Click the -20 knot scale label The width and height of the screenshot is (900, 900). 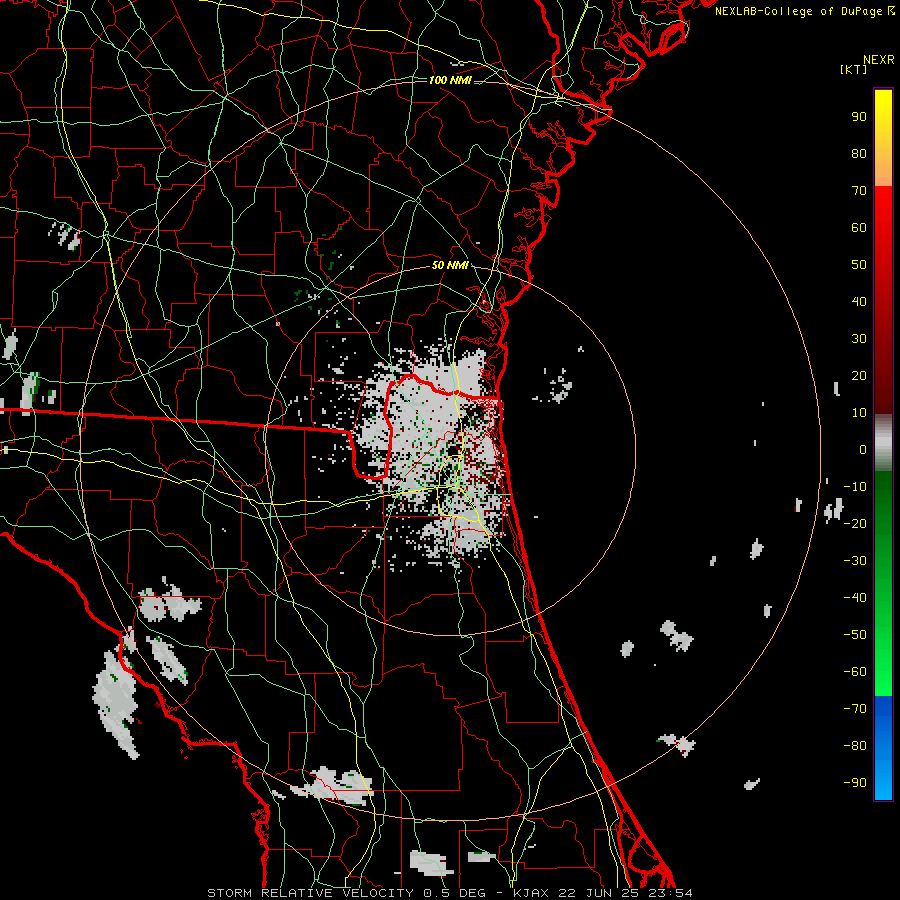click(855, 523)
